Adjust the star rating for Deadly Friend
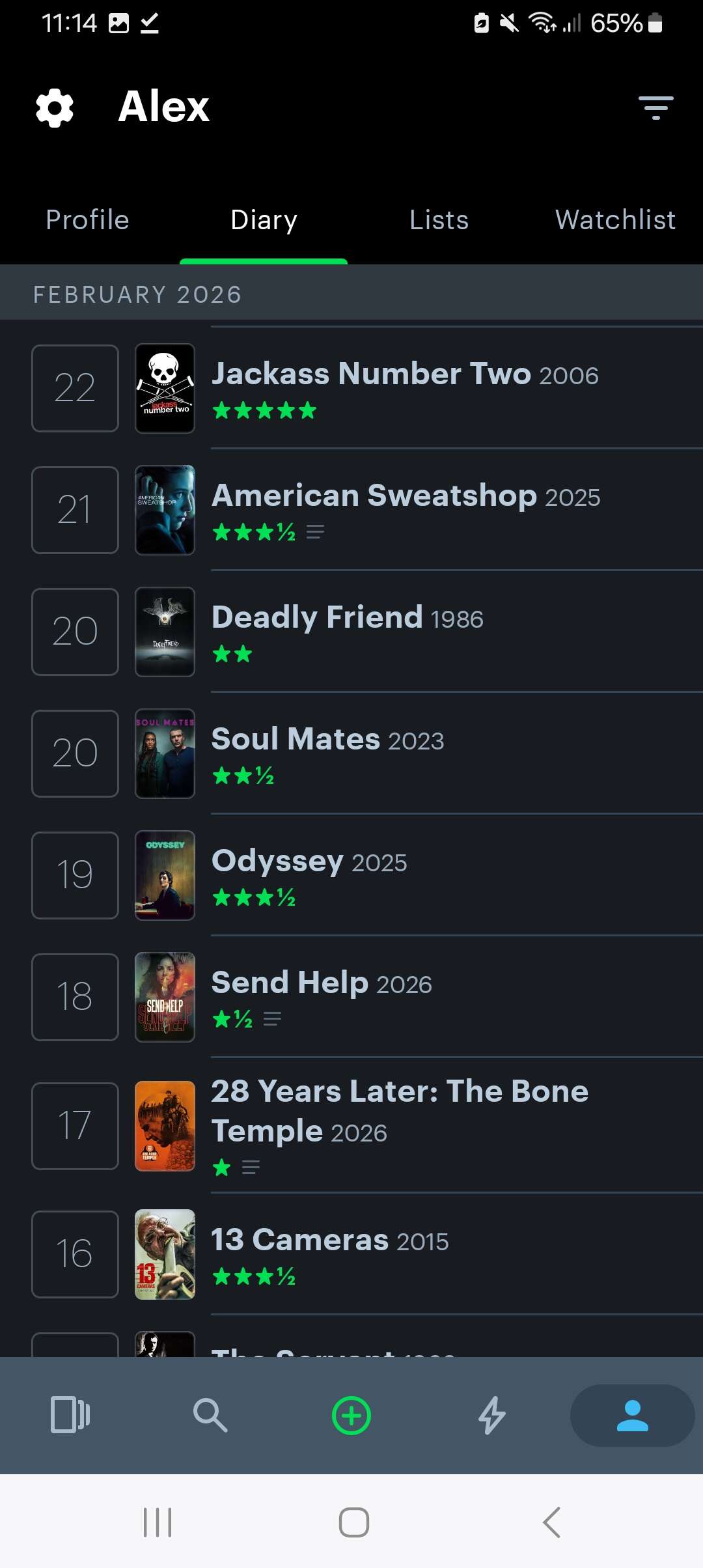Viewport: 703px width, 1568px height. click(233, 654)
